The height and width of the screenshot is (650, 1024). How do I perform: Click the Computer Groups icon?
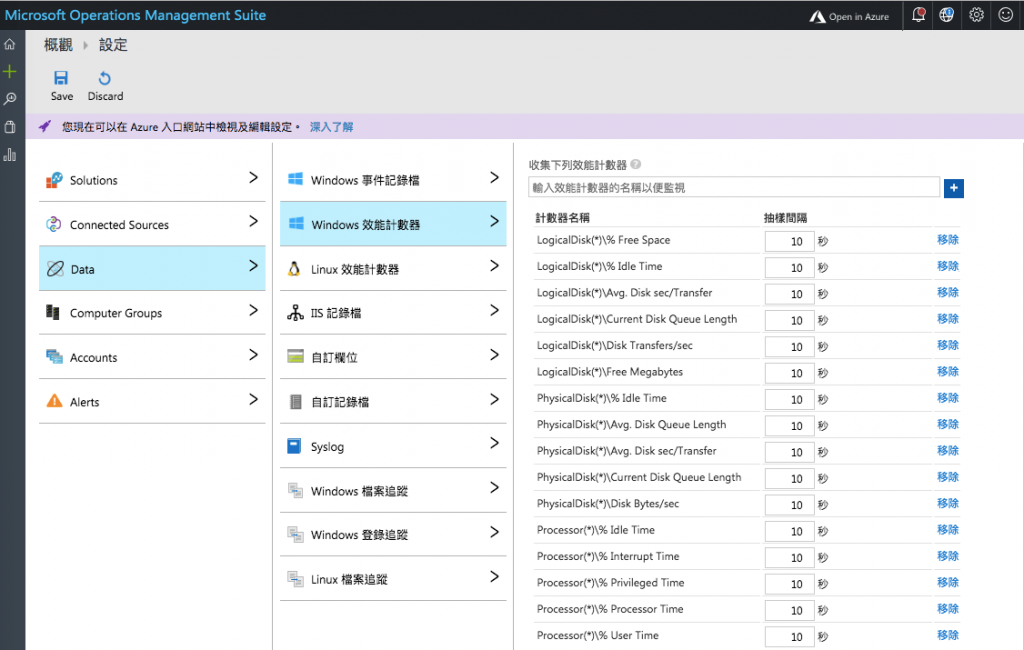pos(54,312)
